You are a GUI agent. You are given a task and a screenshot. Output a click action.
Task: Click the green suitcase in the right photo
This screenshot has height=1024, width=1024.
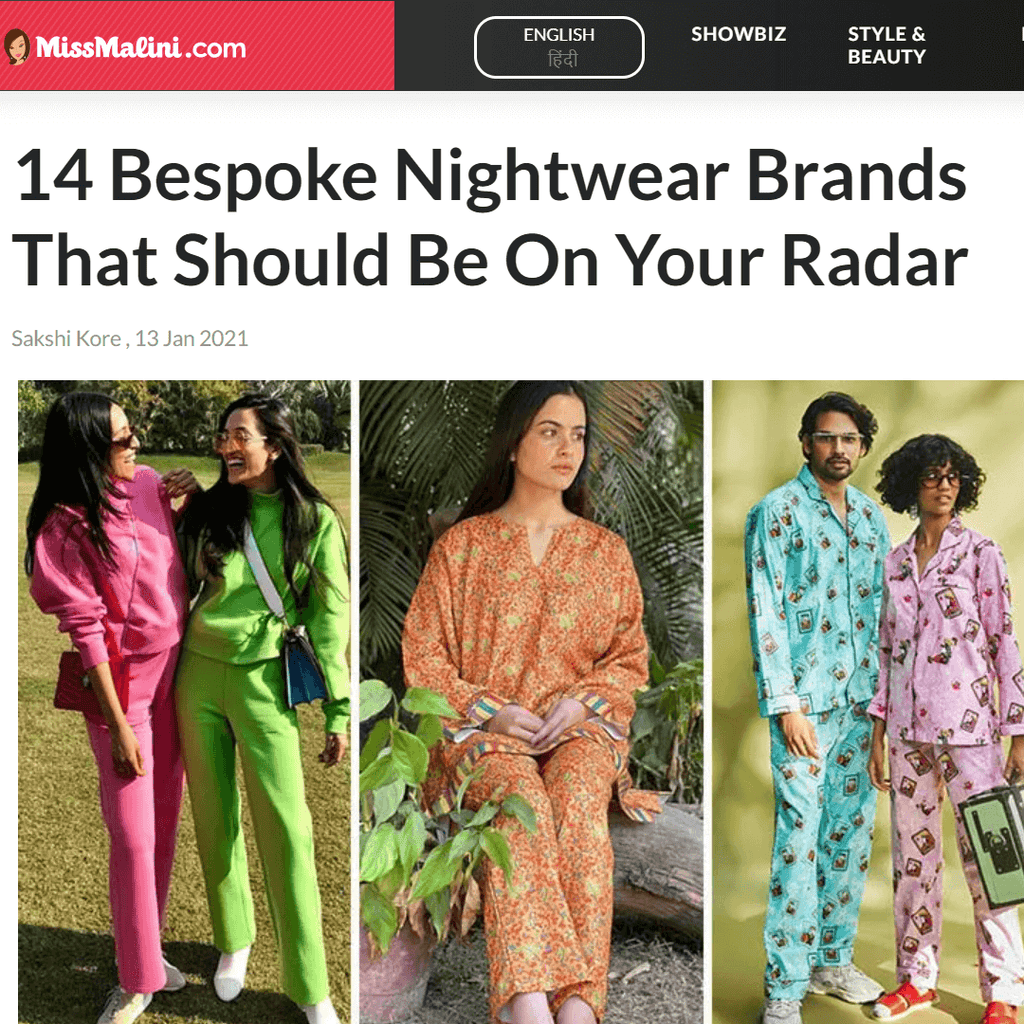(x=994, y=842)
